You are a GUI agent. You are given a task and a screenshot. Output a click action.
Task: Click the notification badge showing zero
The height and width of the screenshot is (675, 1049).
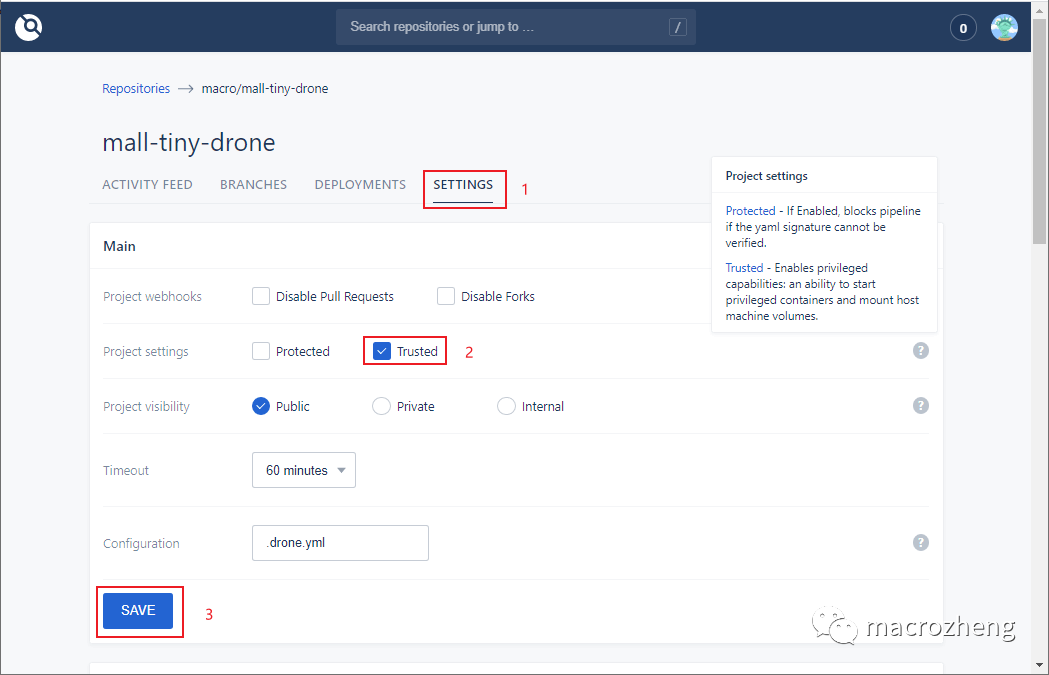[962, 27]
